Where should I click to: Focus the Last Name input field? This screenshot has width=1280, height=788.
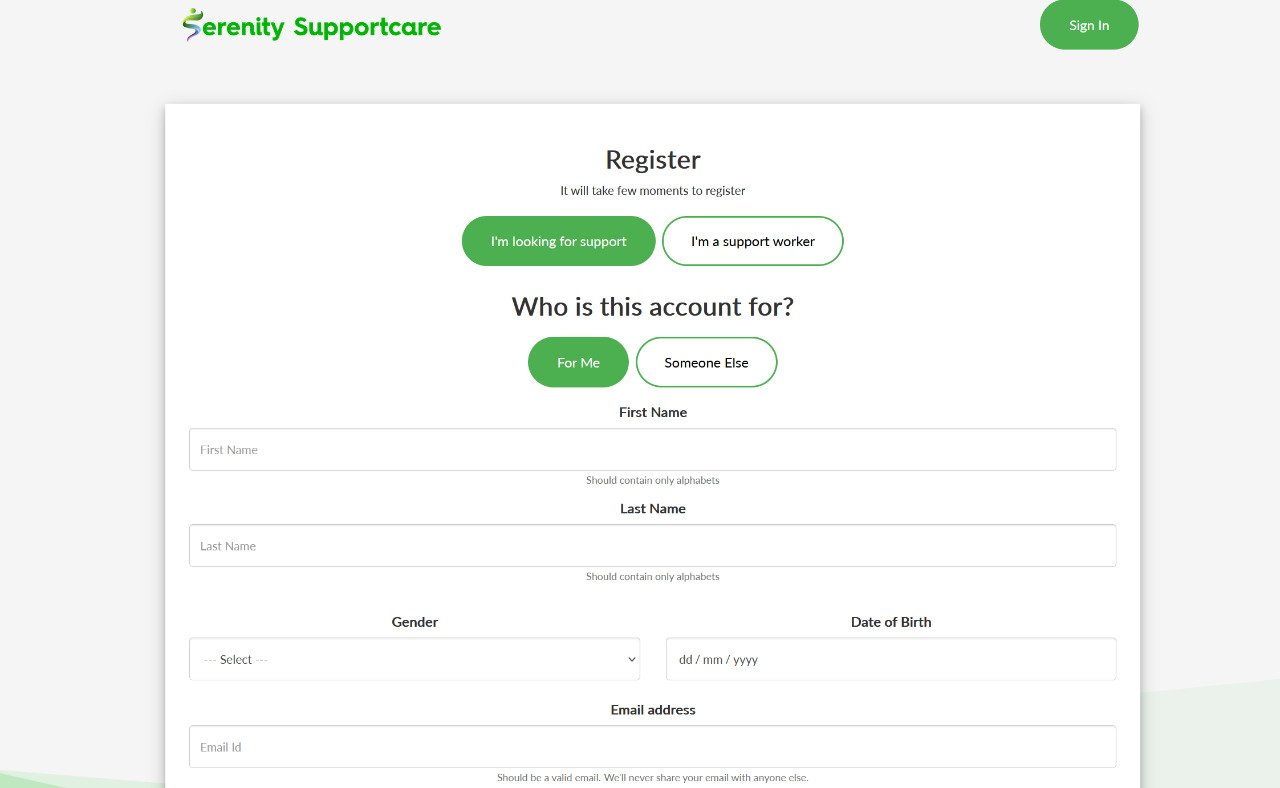tap(652, 545)
